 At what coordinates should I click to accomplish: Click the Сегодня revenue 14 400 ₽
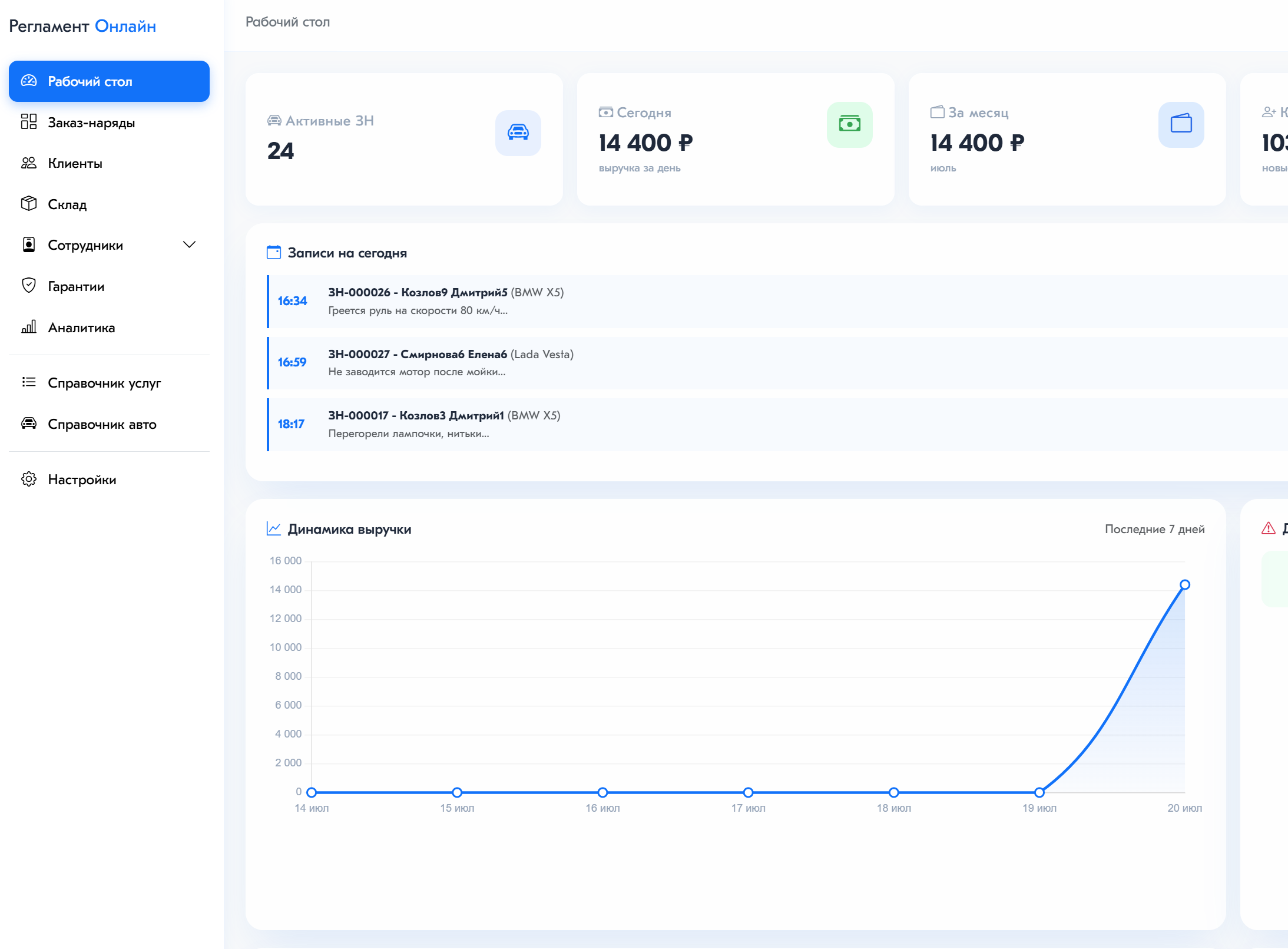[645, 143]
